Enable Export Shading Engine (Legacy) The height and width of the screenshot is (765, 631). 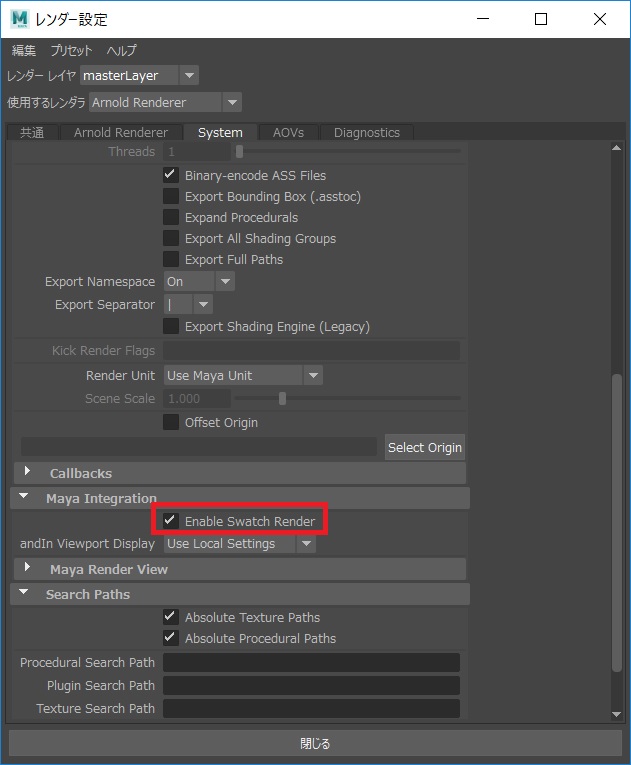171,326
